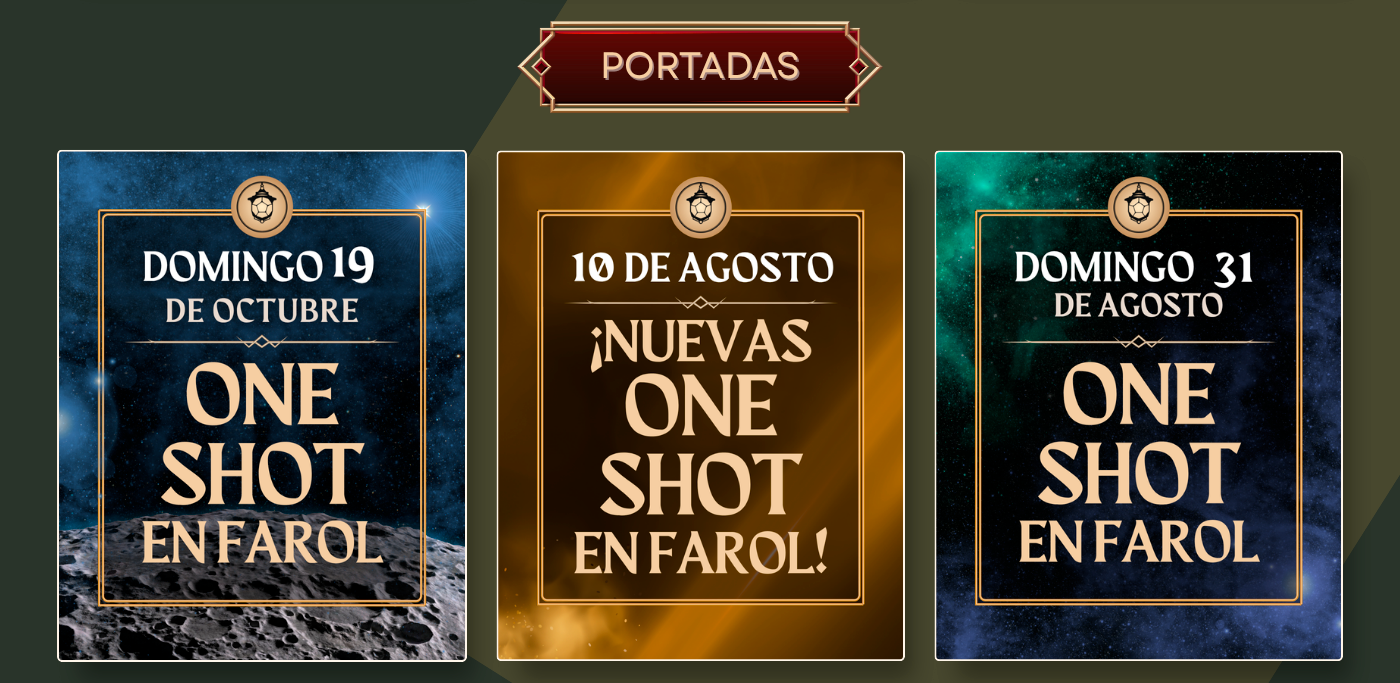This screenshot has height=683, width=1400.
Task: Click ornamental divider under '10 DE AGOSTO'
Action: click(700, 303)
